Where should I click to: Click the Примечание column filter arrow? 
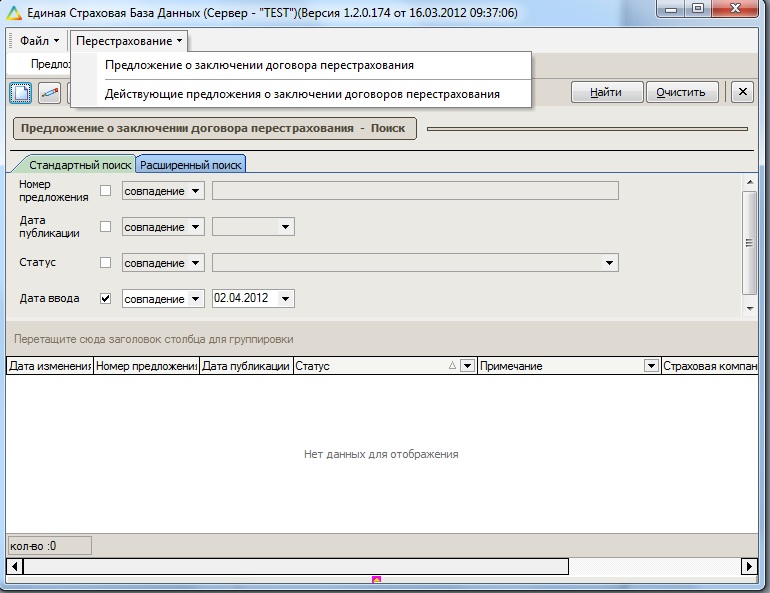[651, 366]
